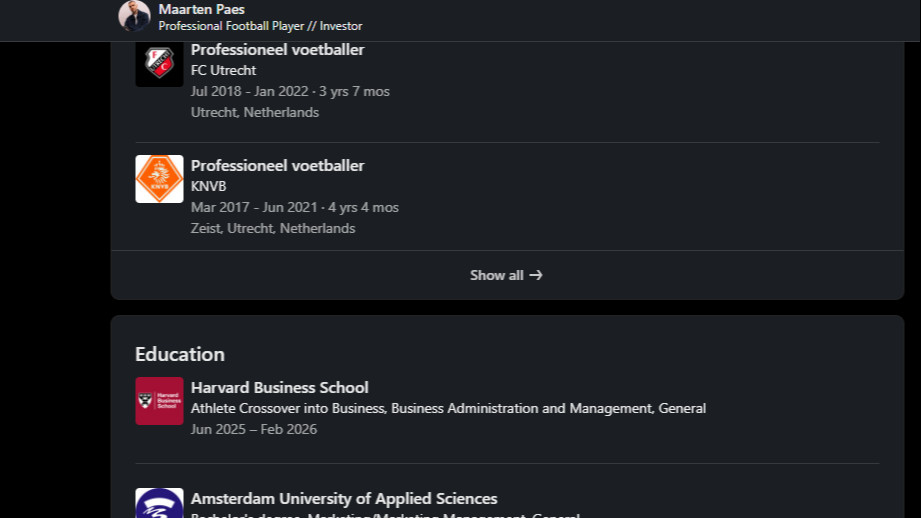
Task: Click Maarten Paes profile photo in header
Action: pyautogui.click(x=135, y=16)
